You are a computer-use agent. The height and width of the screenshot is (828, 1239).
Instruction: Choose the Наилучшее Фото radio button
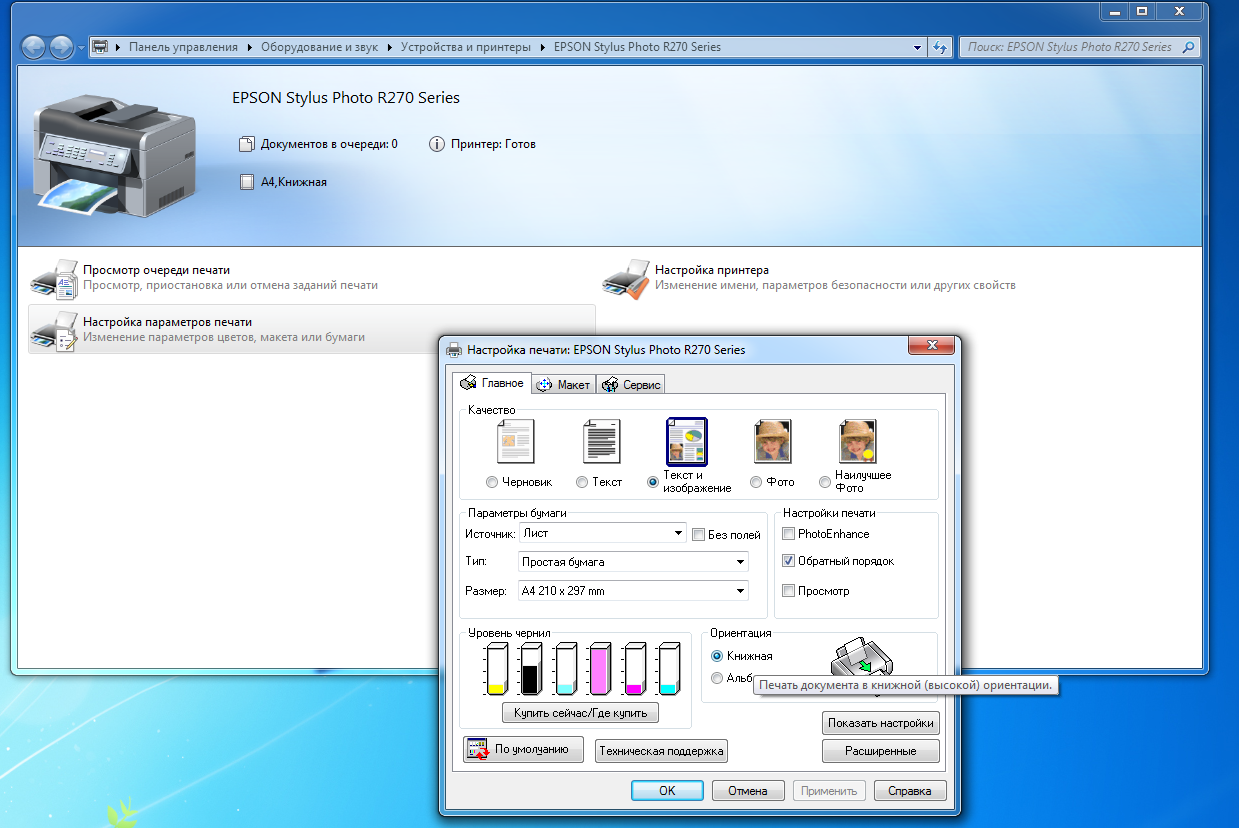coord(825,482)
